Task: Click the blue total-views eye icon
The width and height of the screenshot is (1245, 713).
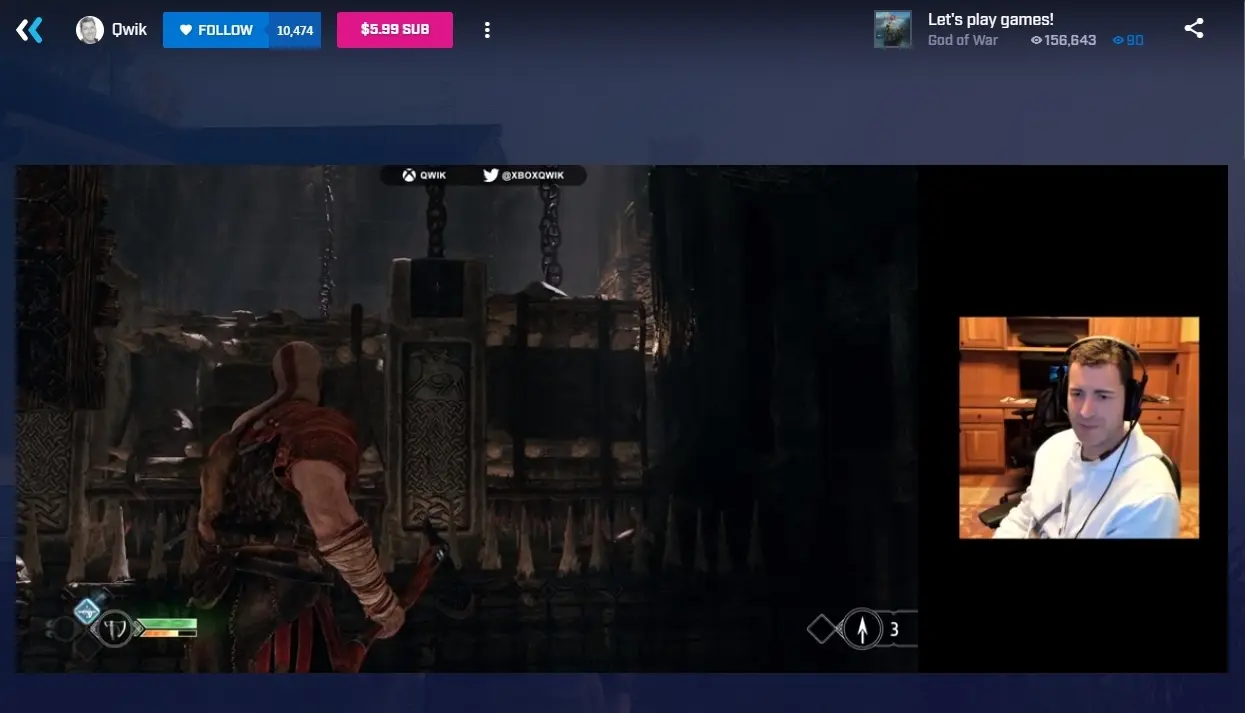Action: 1119,41
